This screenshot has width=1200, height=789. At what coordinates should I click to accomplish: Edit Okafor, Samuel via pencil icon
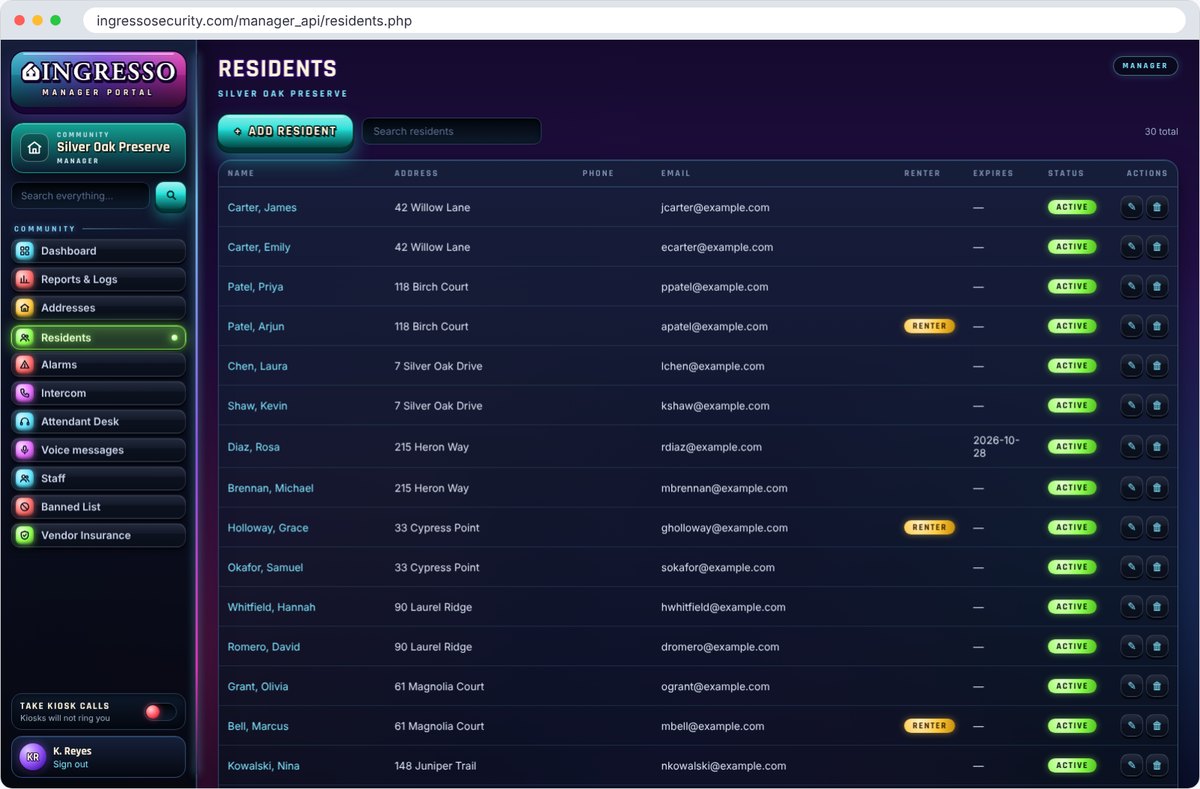tap(1131, 567)
